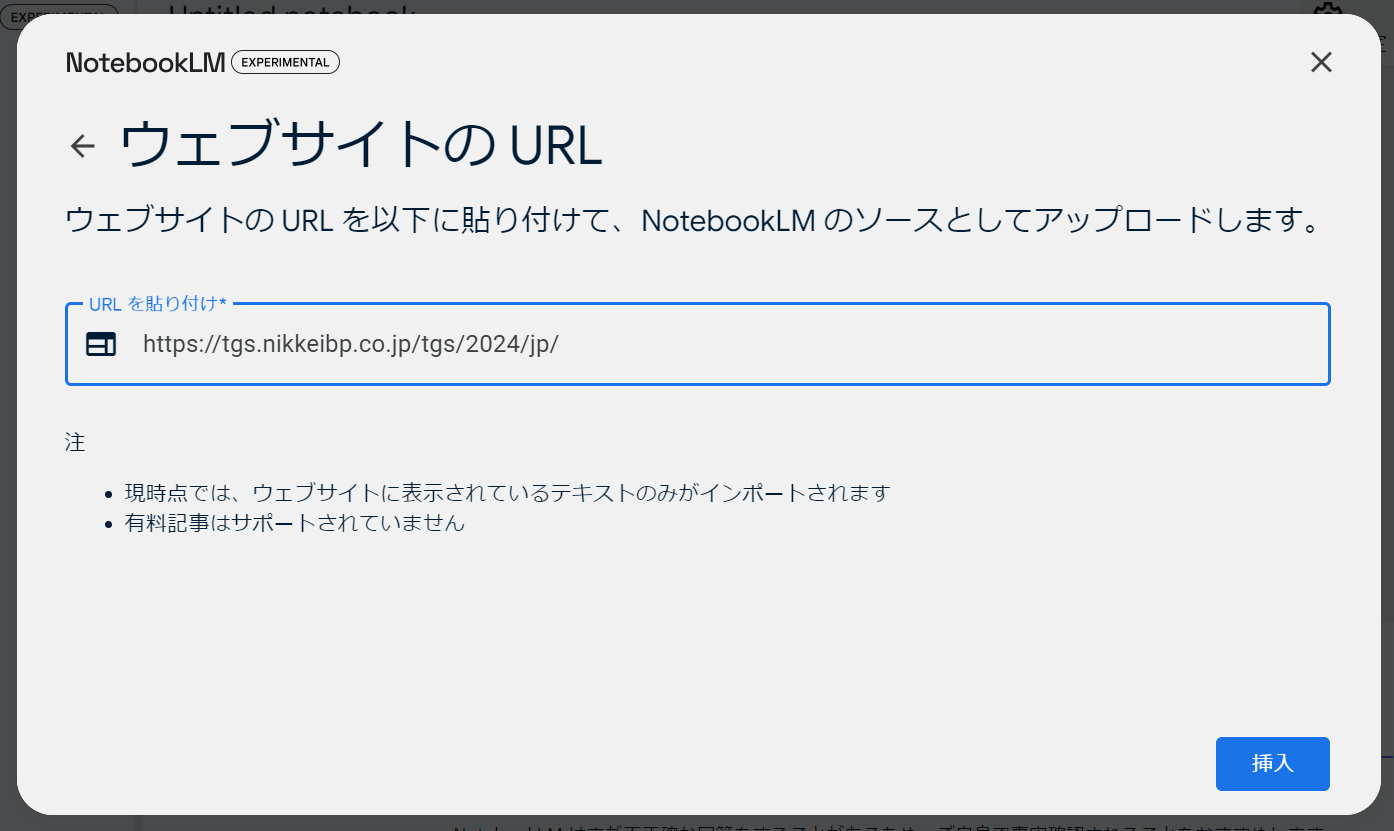Click the web page icon in URL field
This screenshot has height=831, width=1394.
pyautogui.click(x=101, y=344)
